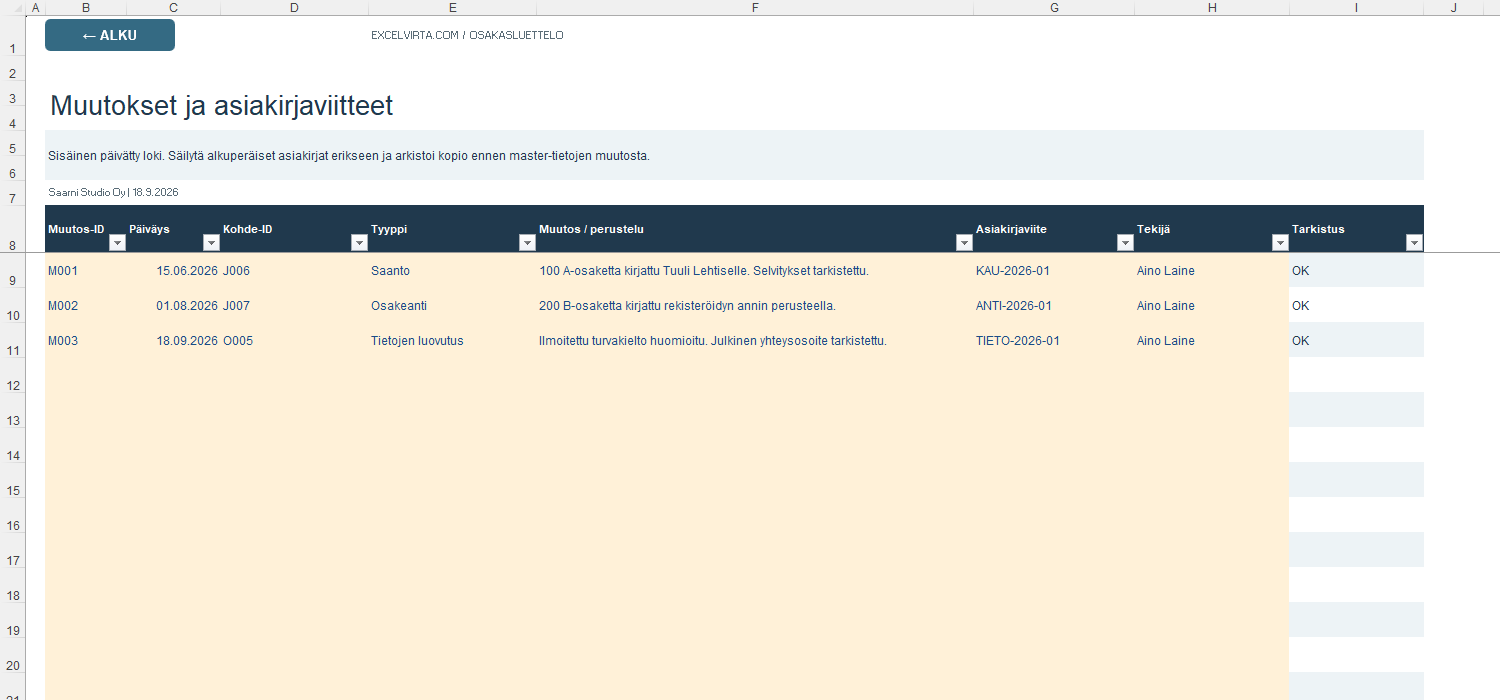Select column F header
1500x700 pixels.
[755, 8]
